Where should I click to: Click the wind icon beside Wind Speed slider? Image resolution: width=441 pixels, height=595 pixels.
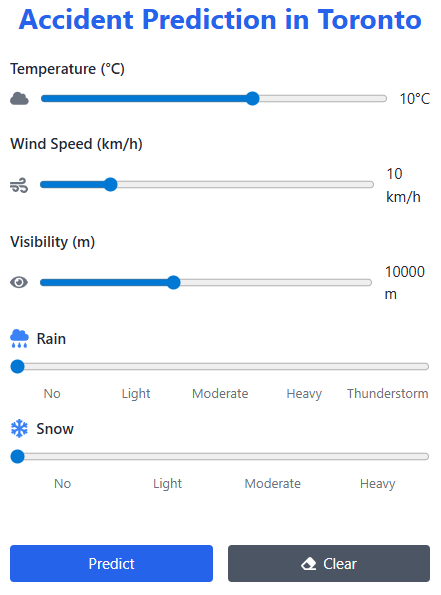tap(19, 185)
